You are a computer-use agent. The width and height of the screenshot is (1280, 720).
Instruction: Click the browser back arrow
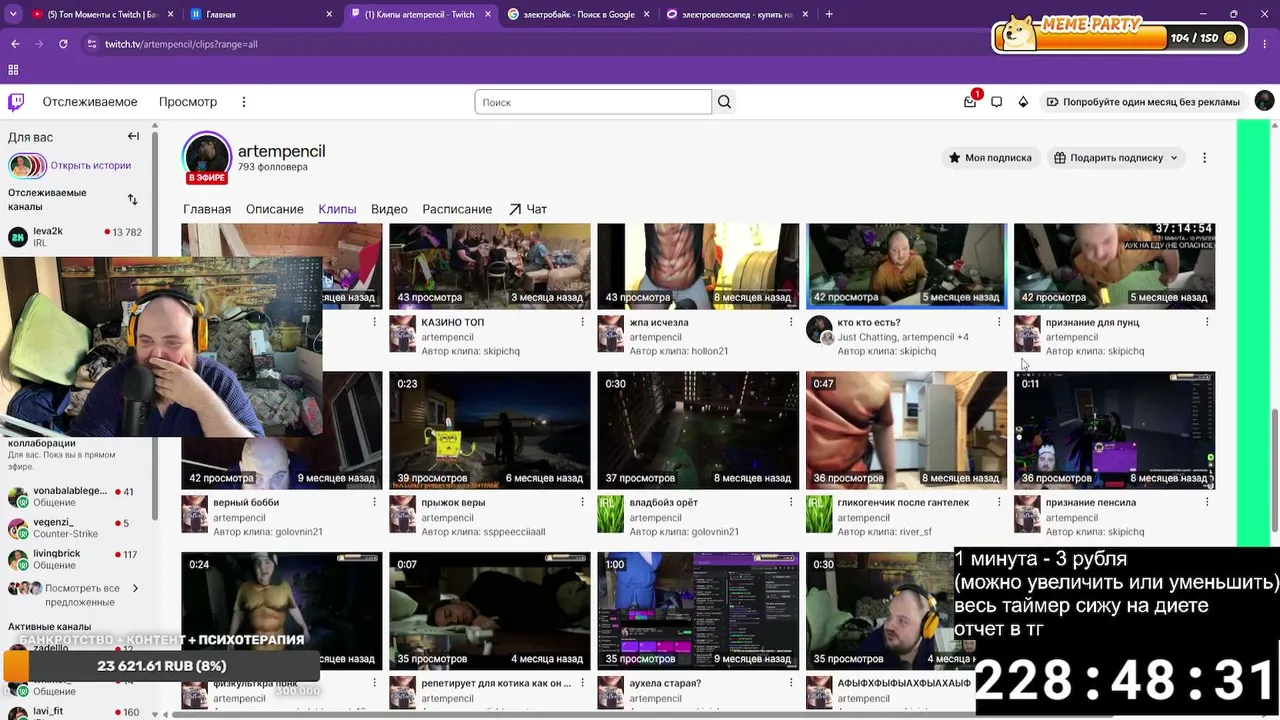pyautogui.click(x=15, y=44)
